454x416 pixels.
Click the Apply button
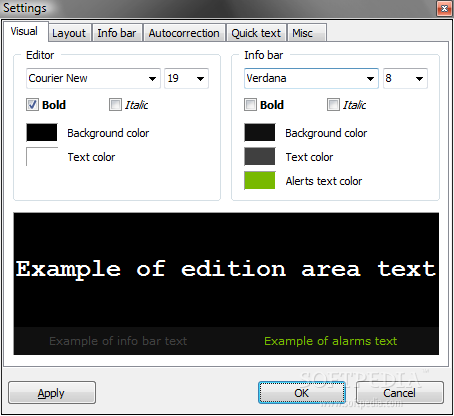click(52, 393)
